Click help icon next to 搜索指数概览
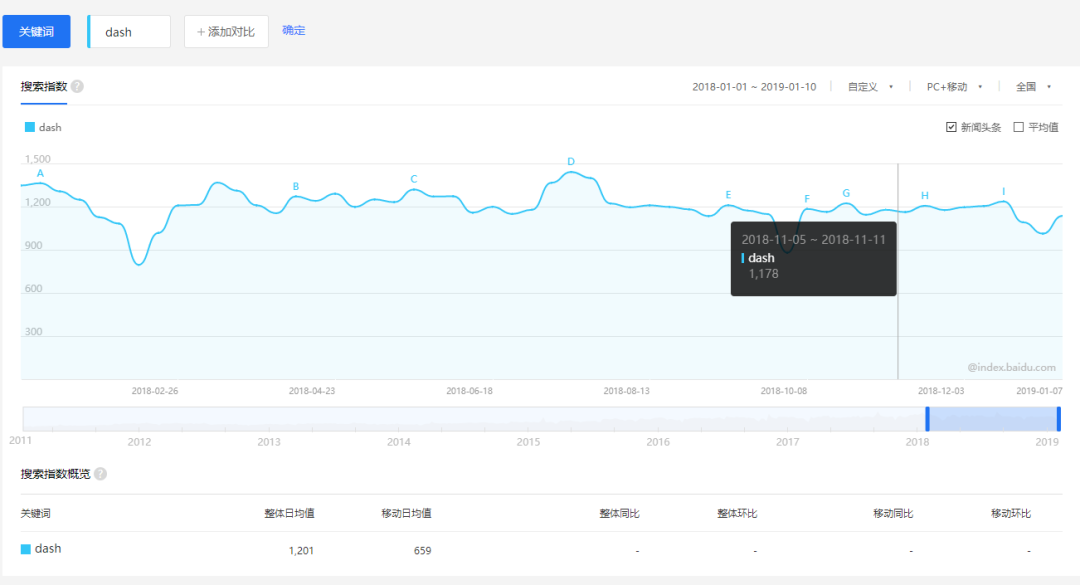Image resolution: width=1080 pixels, height=585 pixels. tap(101, 474)
